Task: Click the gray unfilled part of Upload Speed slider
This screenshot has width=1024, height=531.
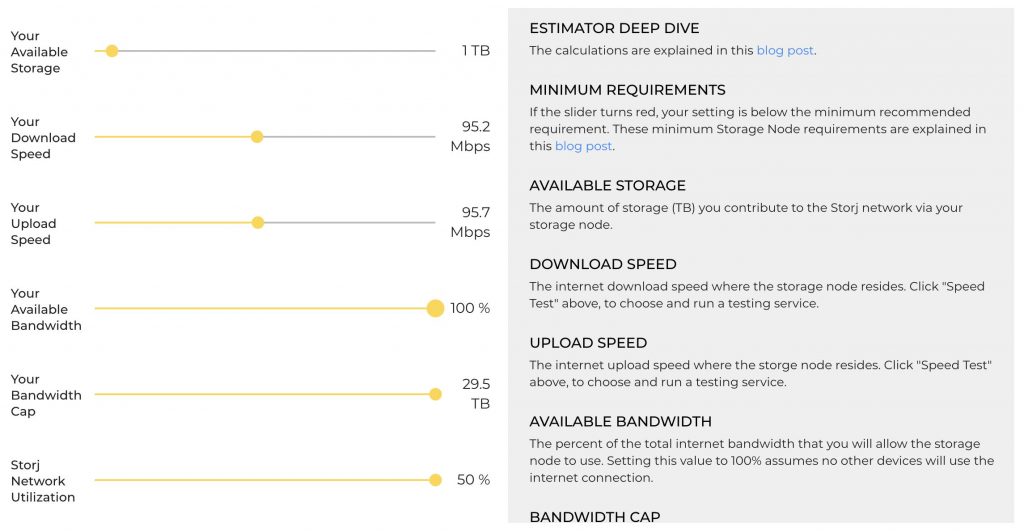Action: [350, 223]
